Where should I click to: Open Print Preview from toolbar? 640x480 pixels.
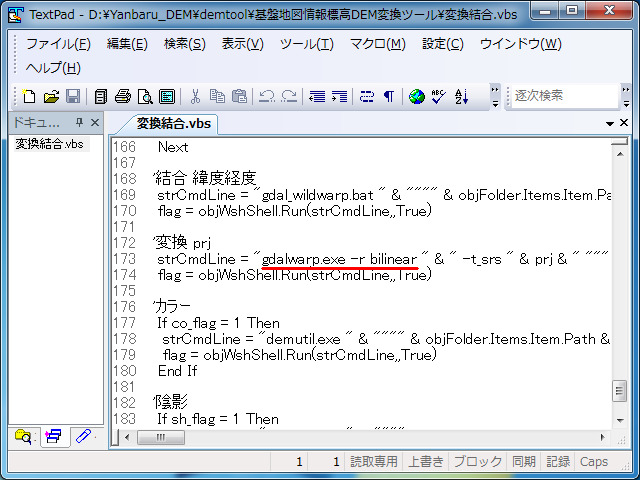[x=145, y=97]
